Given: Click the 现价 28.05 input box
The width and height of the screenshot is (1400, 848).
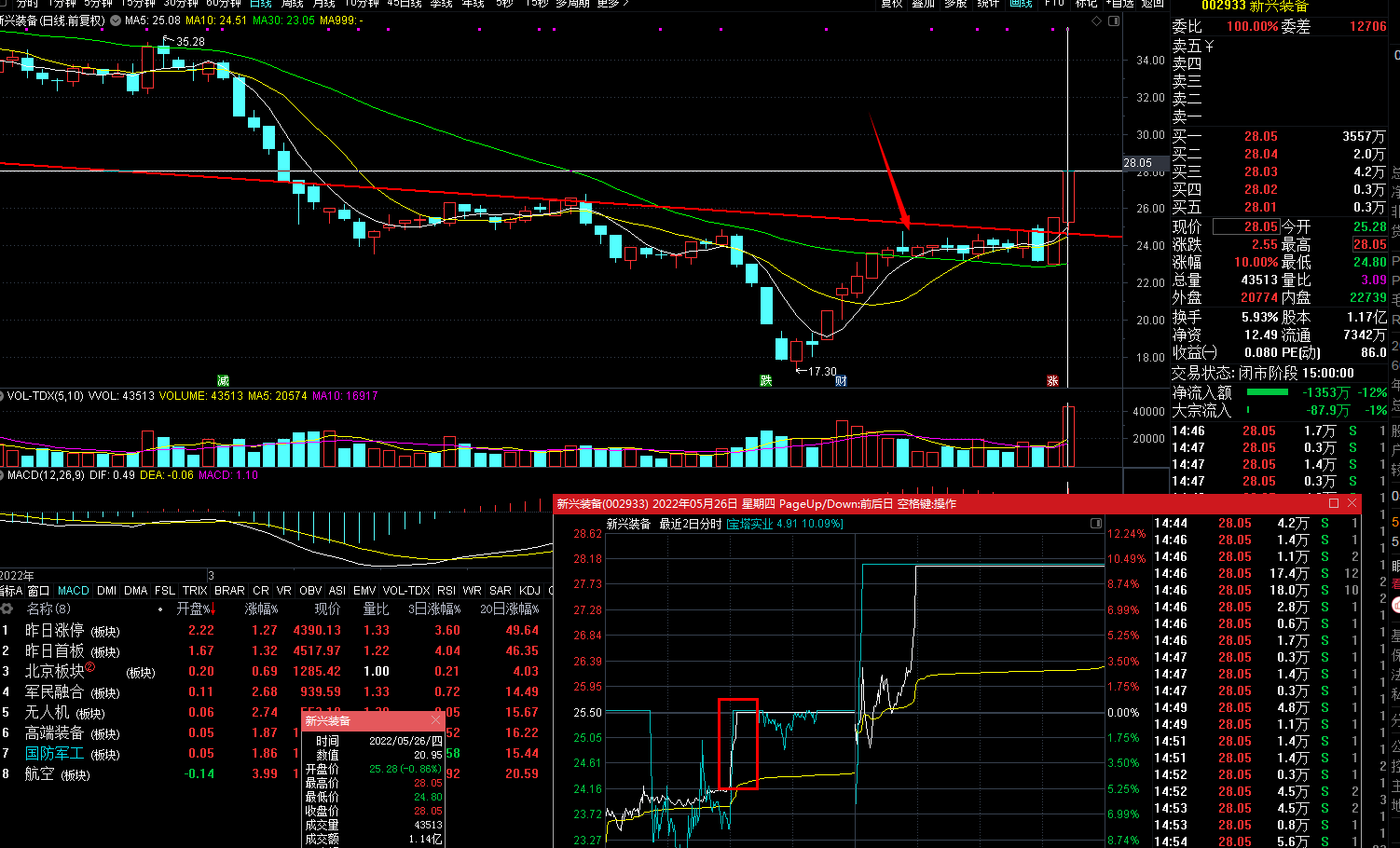Looking at the screenshot, I should tap(1246, 226).
